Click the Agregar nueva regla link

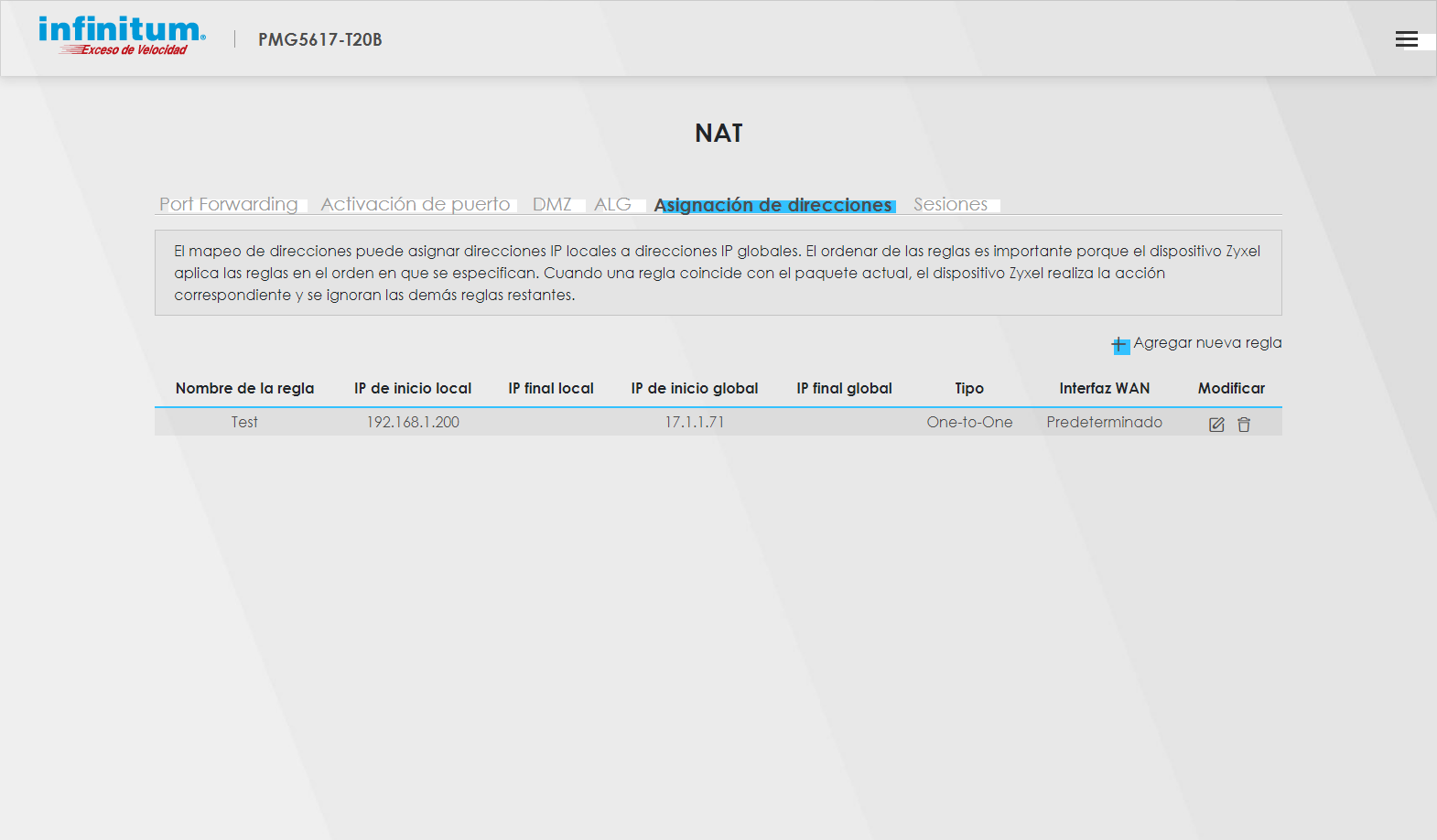pyautogui.click(x=1206, y=343)
